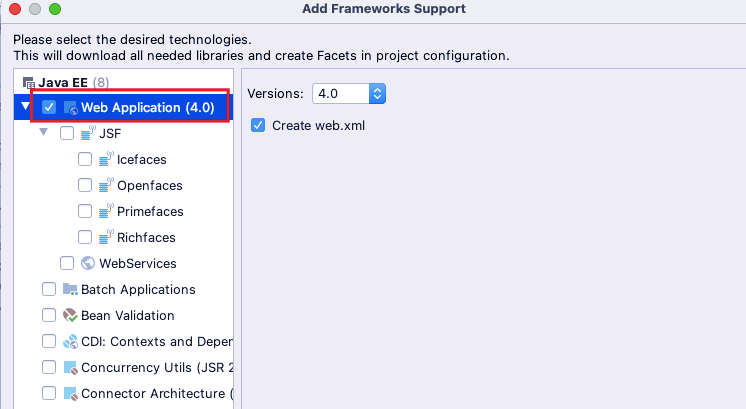Viewport: 746px width, 409px height.
Task: Select the JSF row label
Action: 110,134
